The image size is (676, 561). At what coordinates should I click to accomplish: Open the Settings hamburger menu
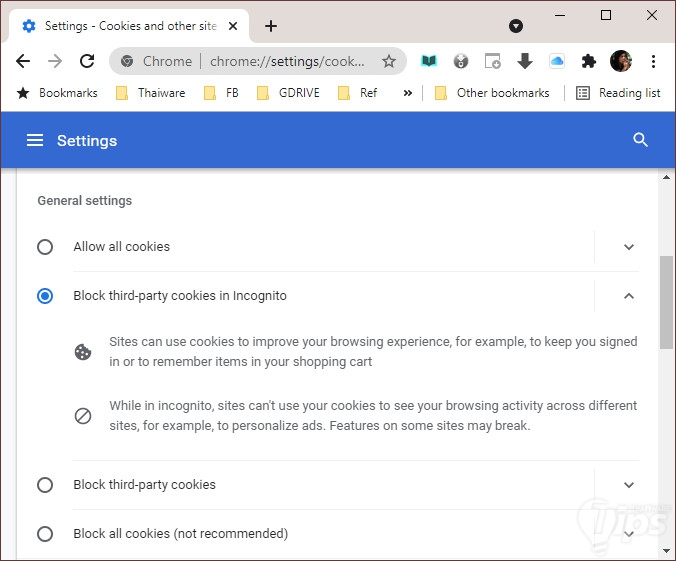35,141
